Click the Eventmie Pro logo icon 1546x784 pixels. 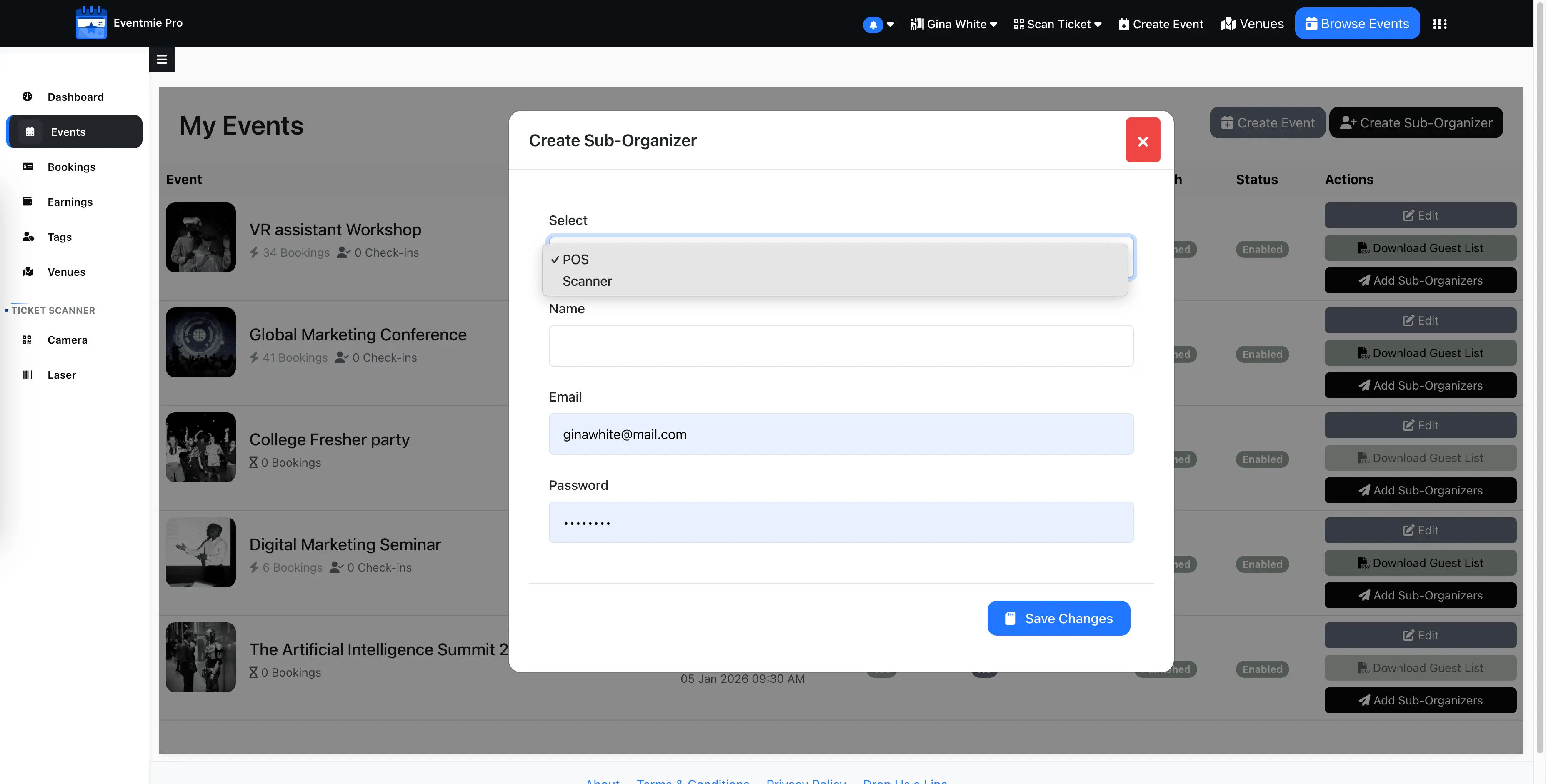tap(91, 23)
